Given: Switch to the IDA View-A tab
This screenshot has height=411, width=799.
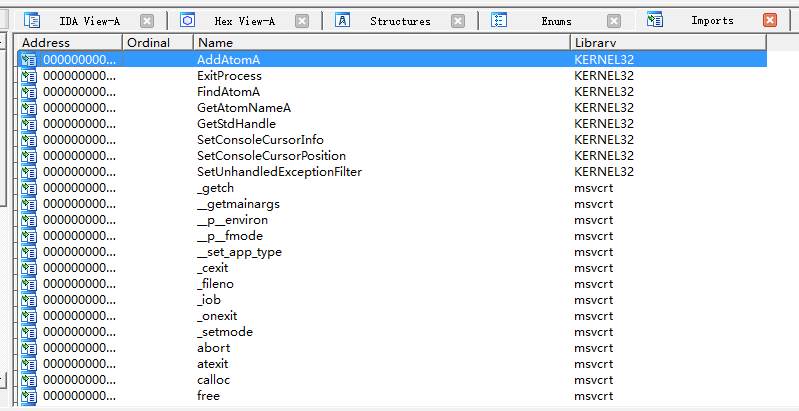Looking at the screenshot, I should click(x=89, y=21).
